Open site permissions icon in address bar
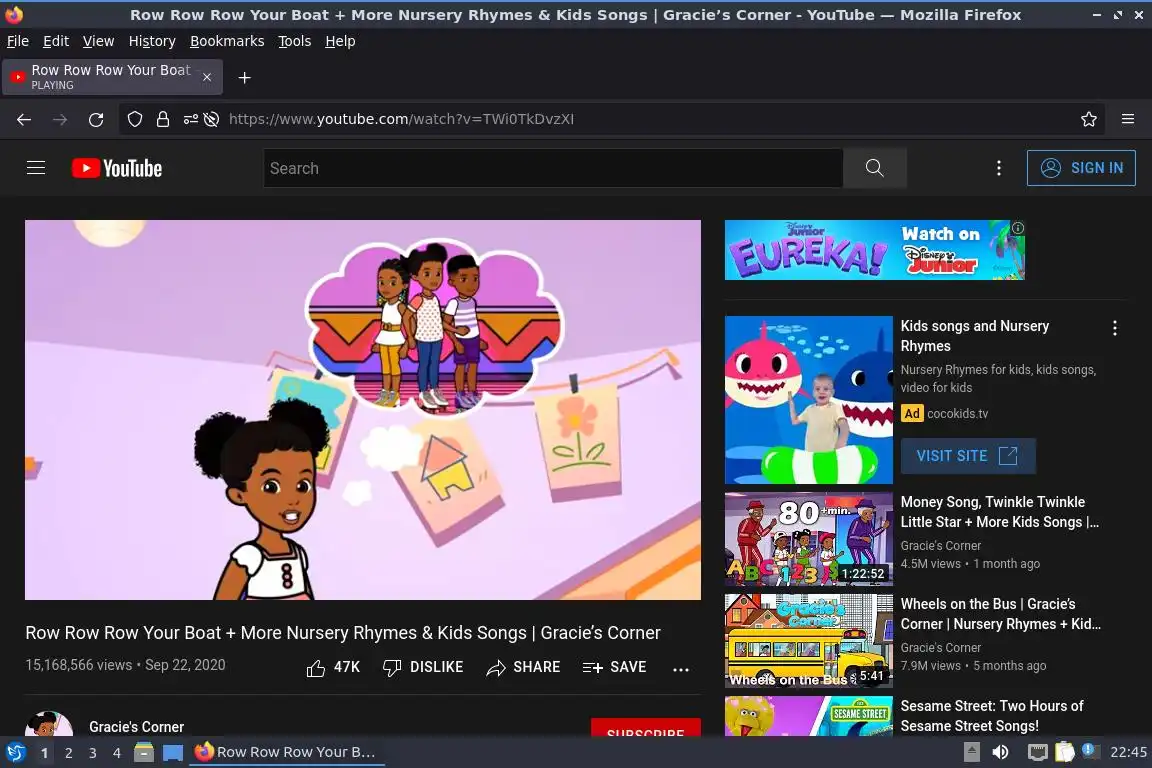Viewport: 1152px width, 768px height. point(190,119)
